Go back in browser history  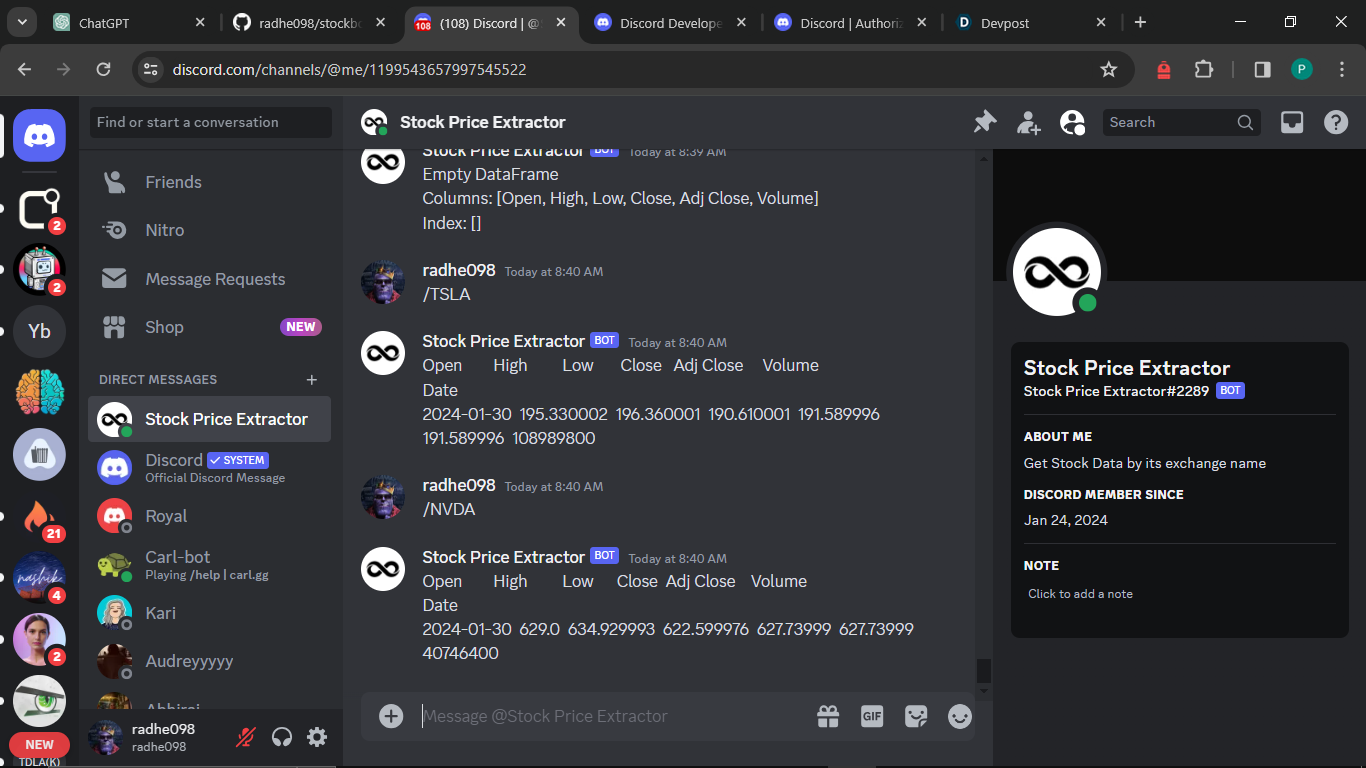click(25, 69)
